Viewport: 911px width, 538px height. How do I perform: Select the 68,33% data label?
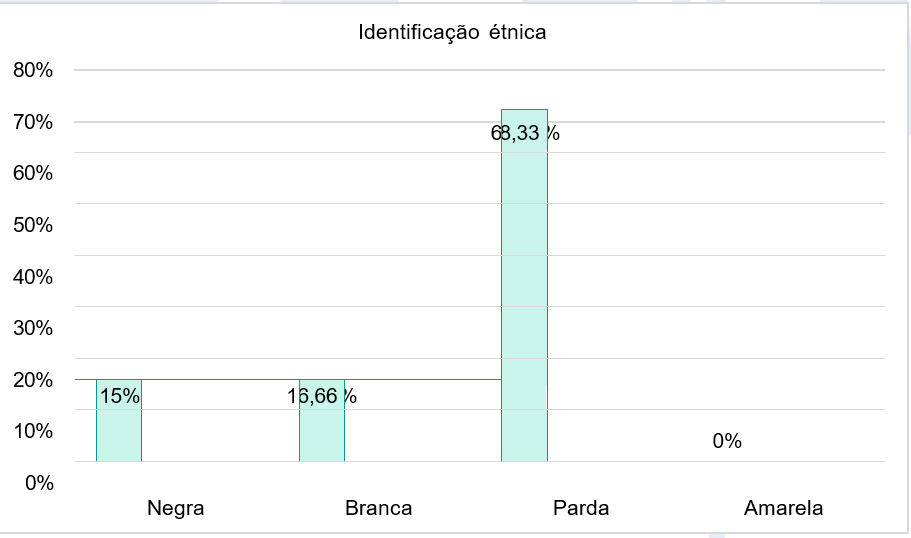(x=525, y=133)
